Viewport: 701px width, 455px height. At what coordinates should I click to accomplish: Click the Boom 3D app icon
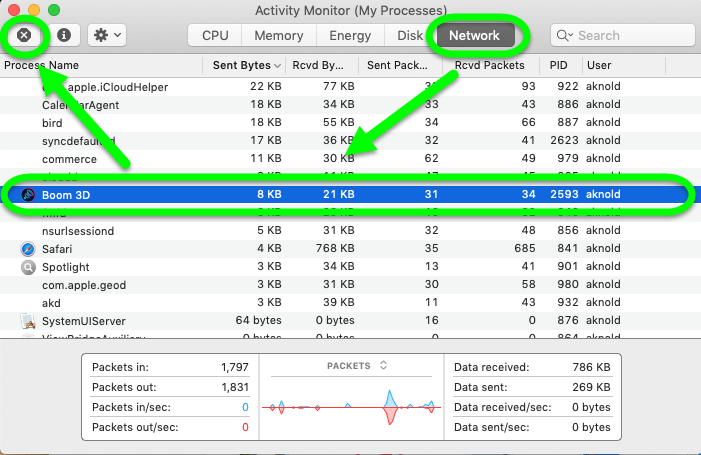coord(28,195)
